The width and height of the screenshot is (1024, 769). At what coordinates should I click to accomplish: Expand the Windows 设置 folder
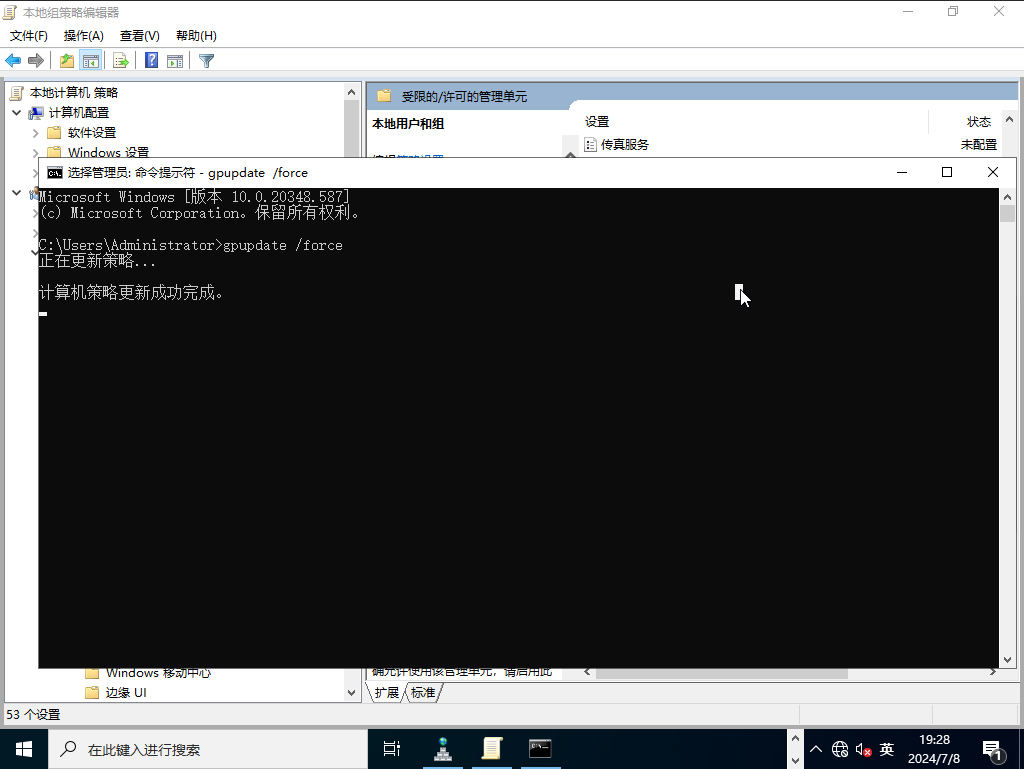[x=35, y=153]
